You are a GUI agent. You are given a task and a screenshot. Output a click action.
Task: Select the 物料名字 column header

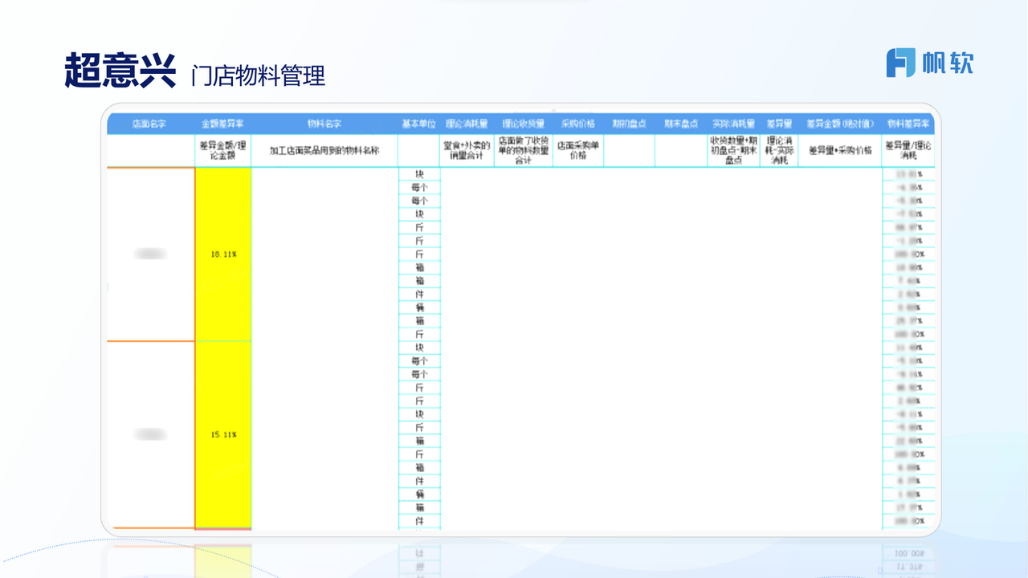pos(325,124)
